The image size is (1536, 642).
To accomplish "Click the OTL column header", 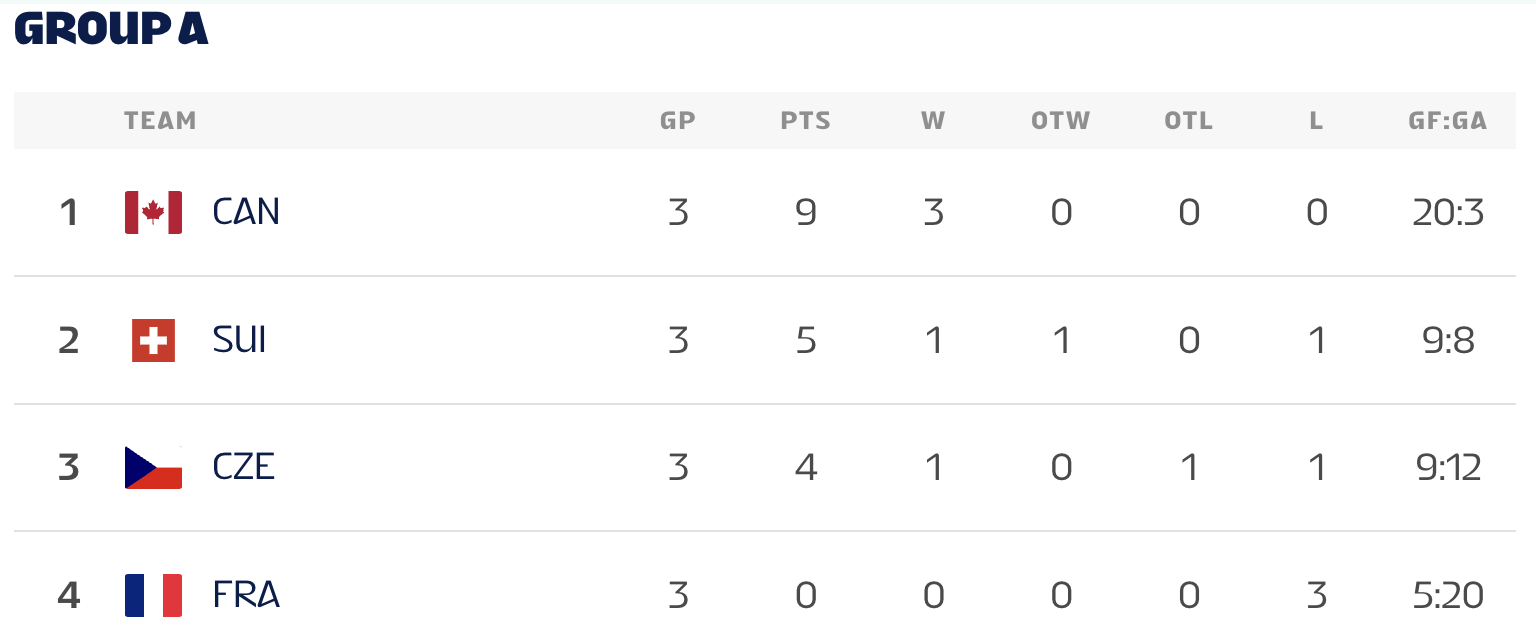I will pyautogui.click(x=1188, y=121).
